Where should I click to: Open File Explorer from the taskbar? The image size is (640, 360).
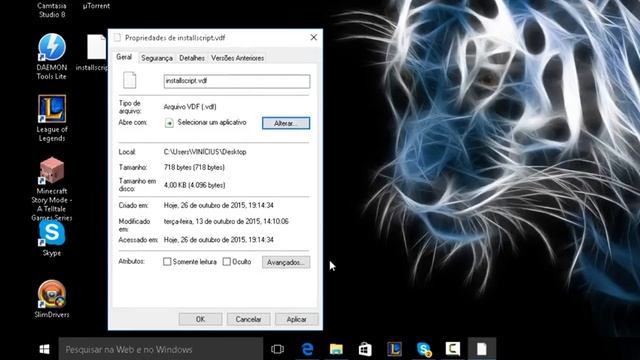[336, 349]
